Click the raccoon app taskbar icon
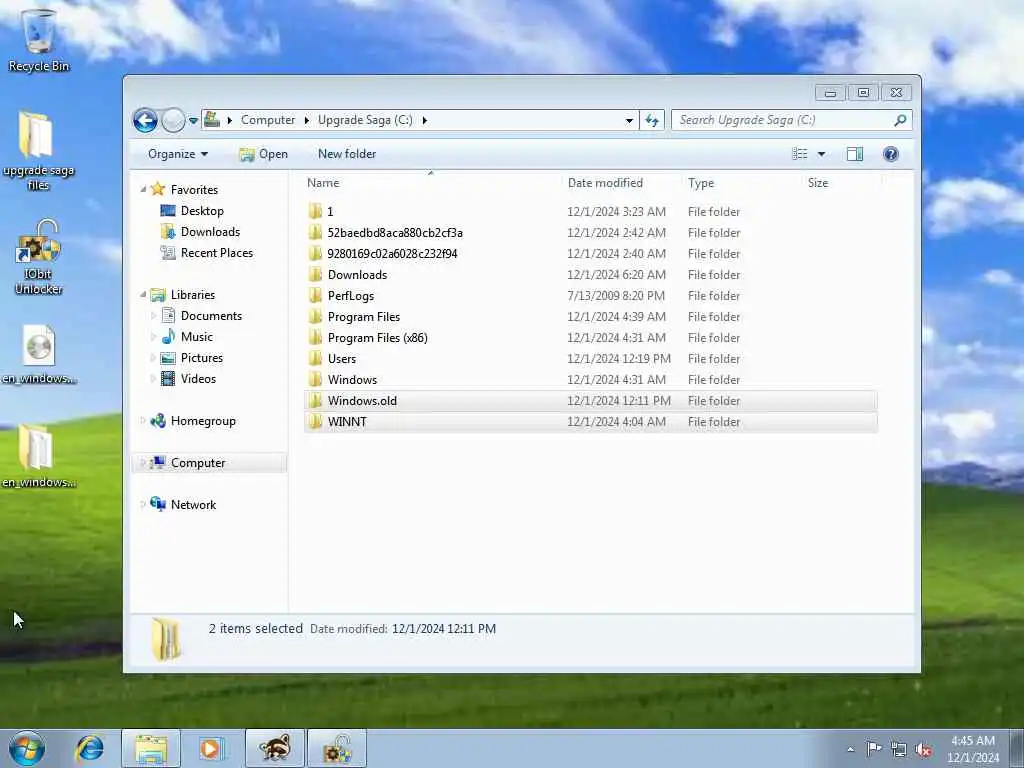Viewport: 1024px width, 768px height. coord(274,748)
